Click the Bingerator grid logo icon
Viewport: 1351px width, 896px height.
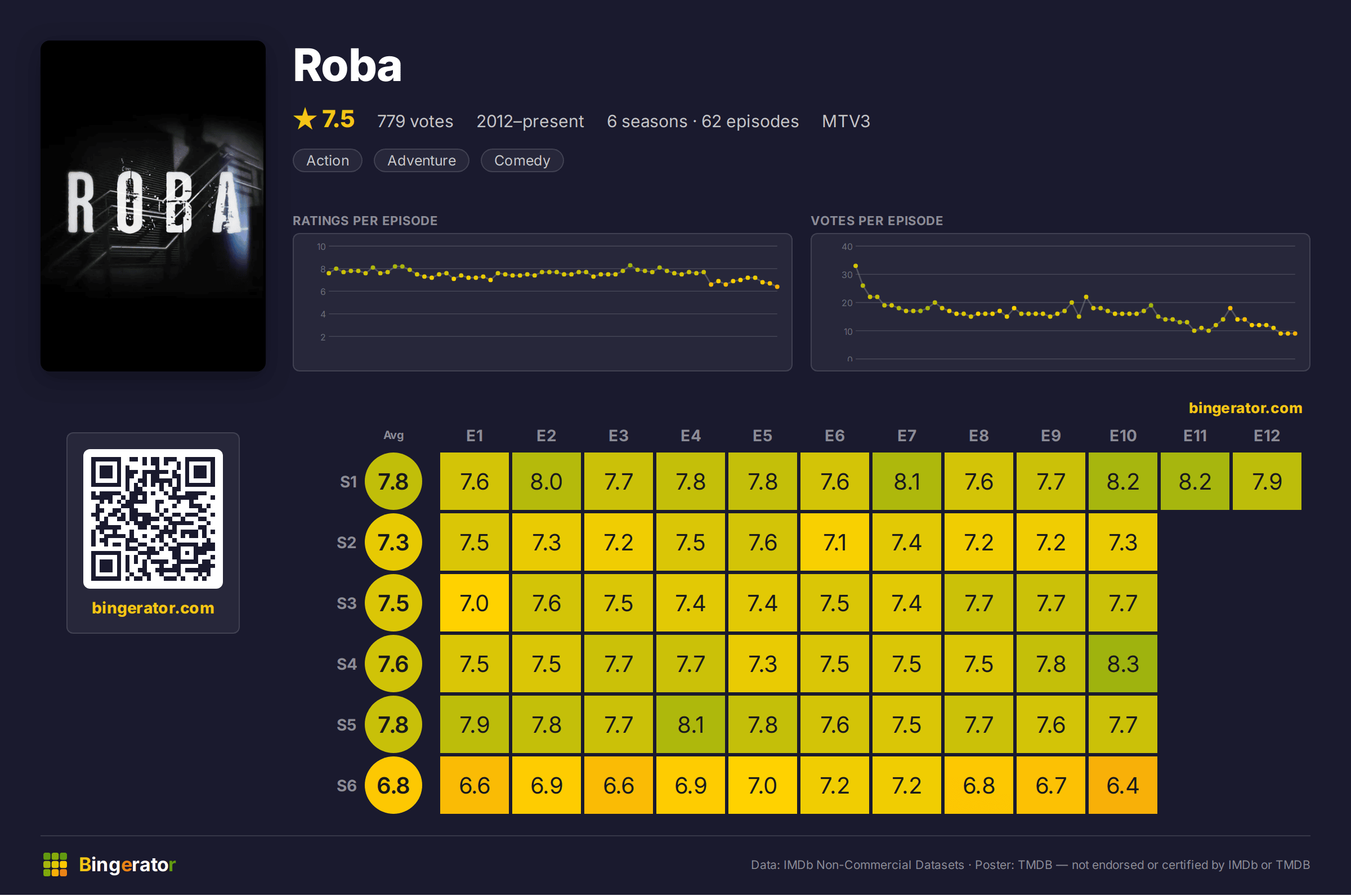pos(55,864)
